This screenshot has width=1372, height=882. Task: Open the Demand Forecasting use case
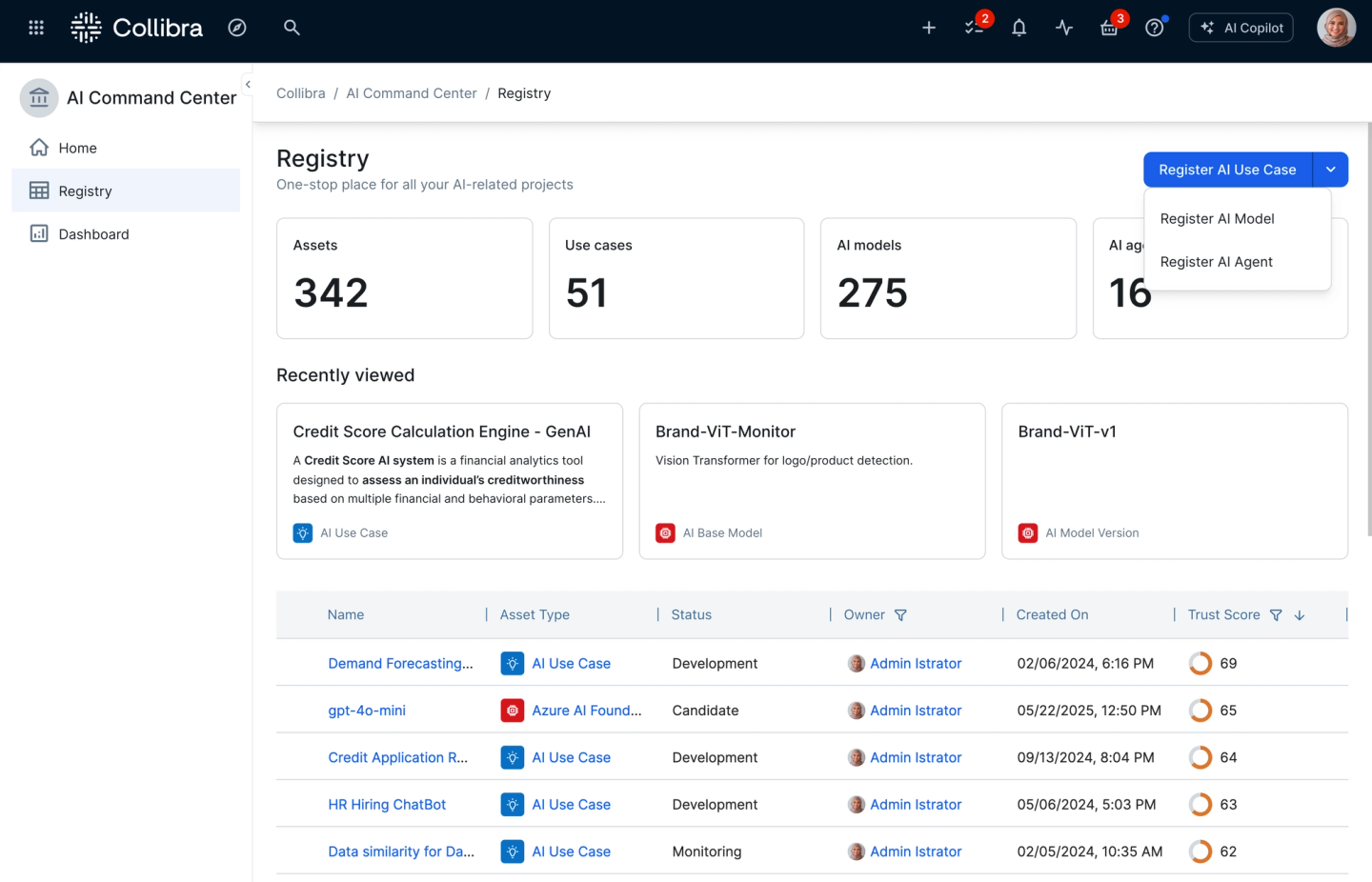400,663
